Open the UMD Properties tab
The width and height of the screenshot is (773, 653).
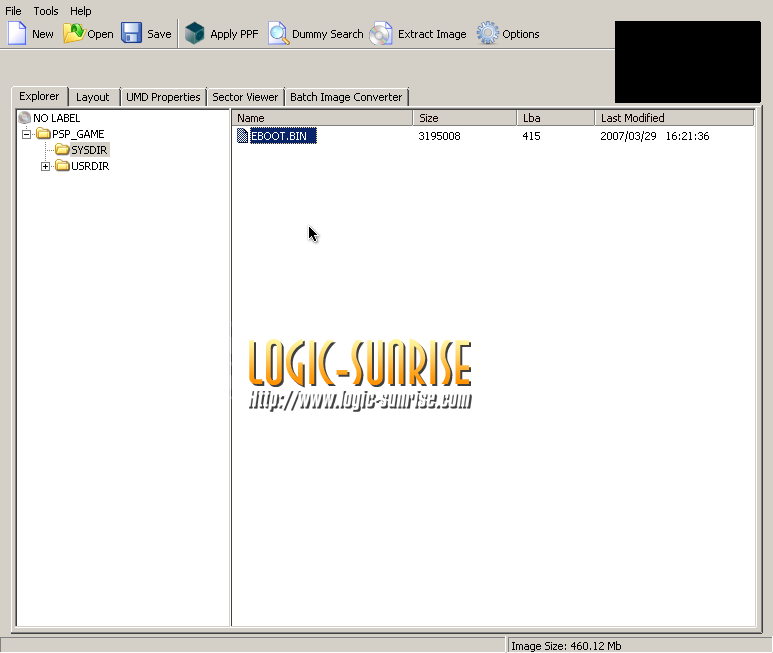point(163,97)
